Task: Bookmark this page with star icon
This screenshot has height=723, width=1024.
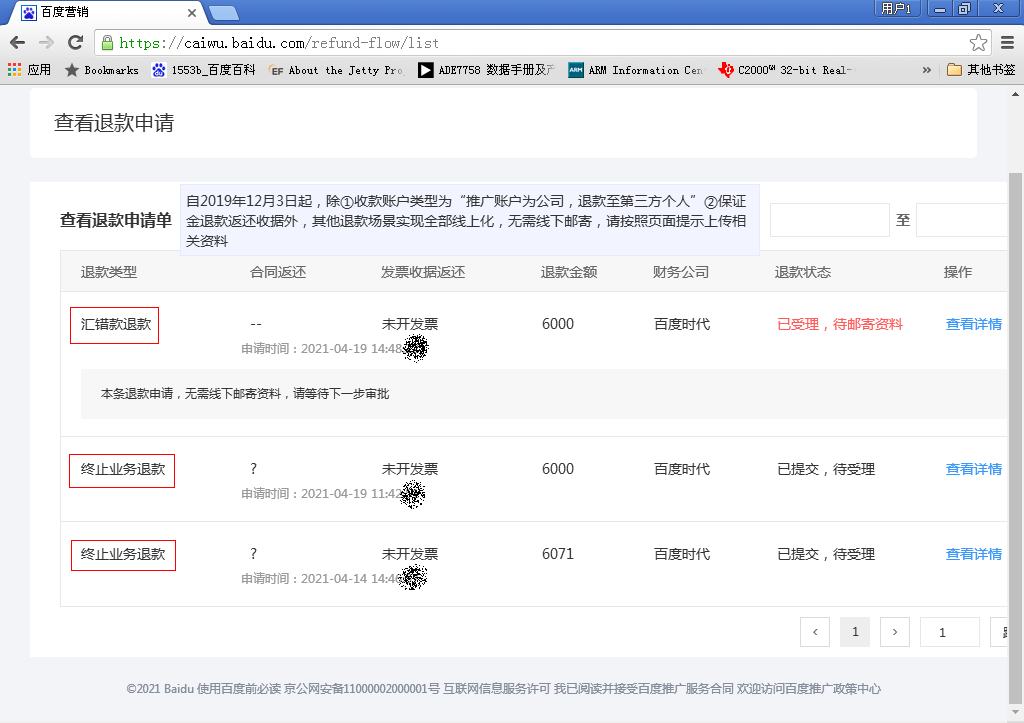Action: coord(978,43)
